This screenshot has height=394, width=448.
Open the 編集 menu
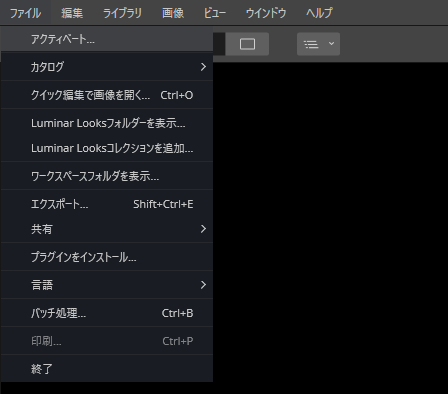click(72, 13)
